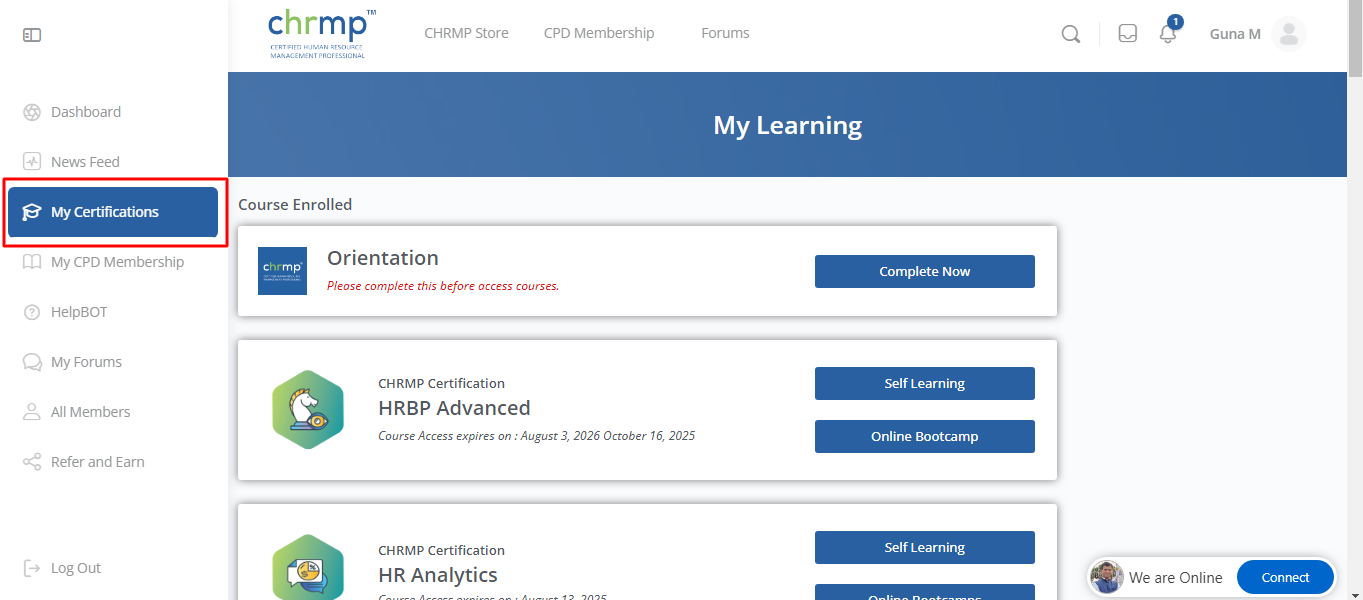
Task: Click the 'We are Online' chat text
Action: click(x=1176, y=577)
